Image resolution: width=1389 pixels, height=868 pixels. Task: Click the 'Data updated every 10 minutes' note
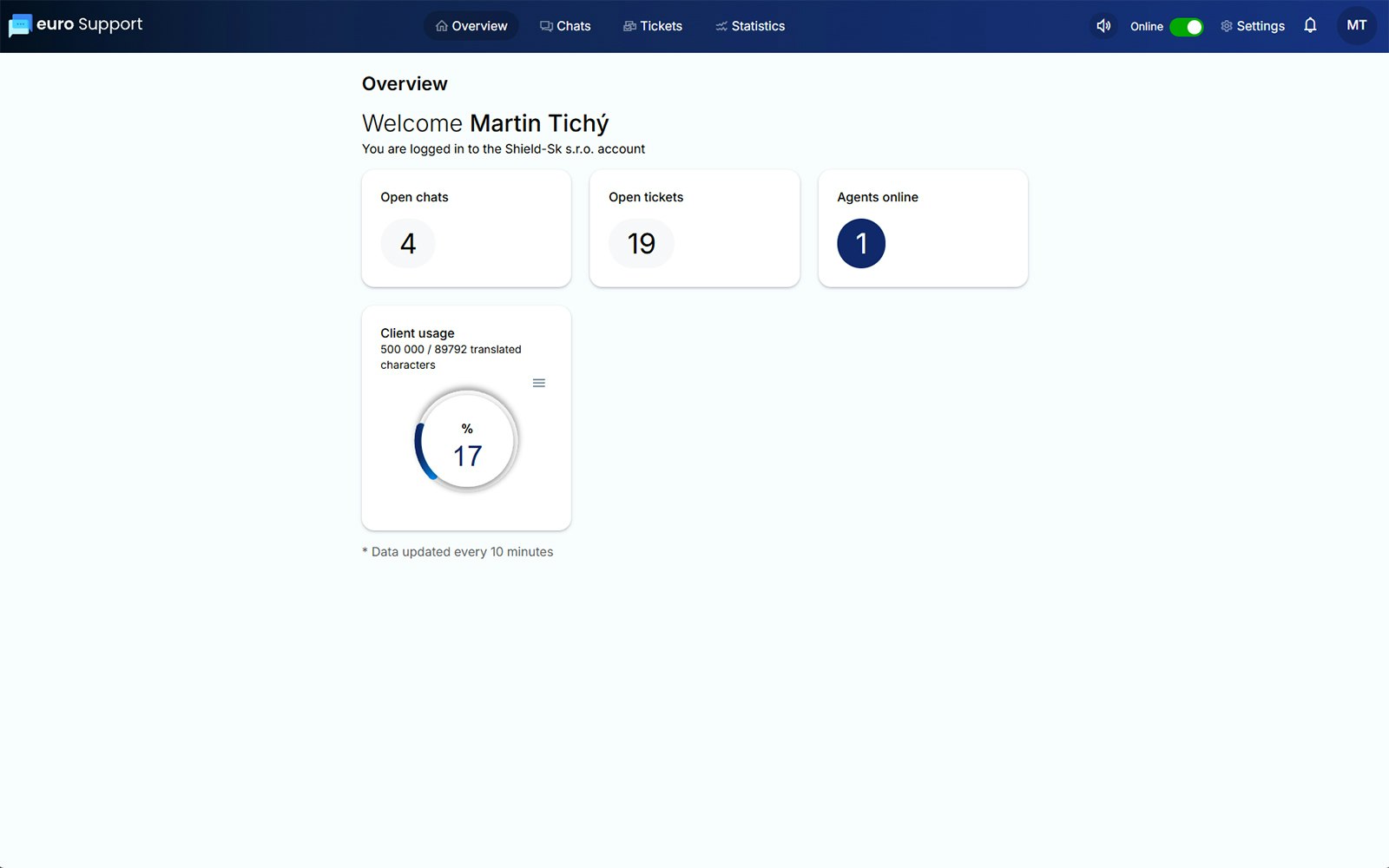458,552
